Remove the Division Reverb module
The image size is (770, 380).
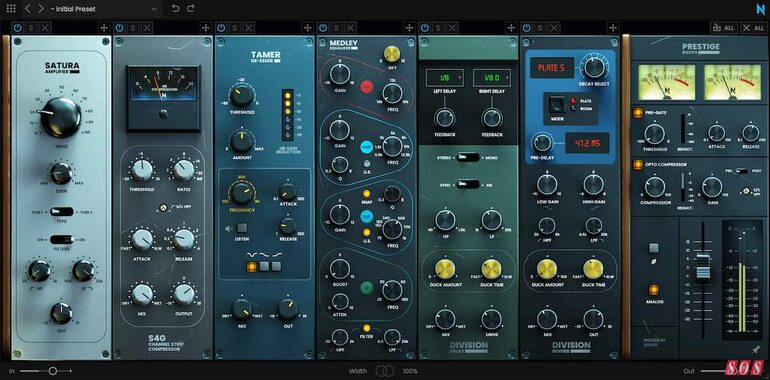click(x=554, y=28)
